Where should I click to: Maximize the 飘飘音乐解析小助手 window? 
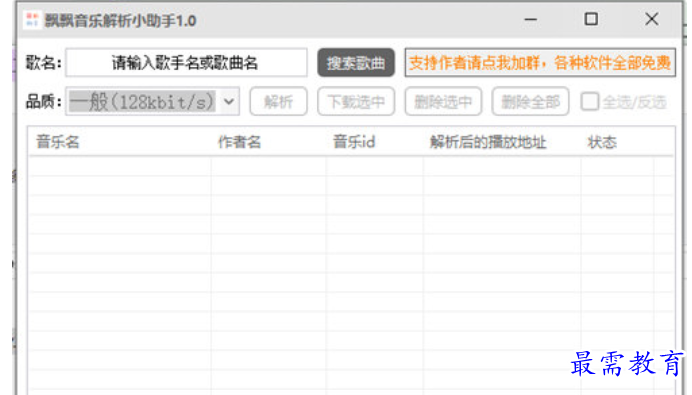click(591, 19)
